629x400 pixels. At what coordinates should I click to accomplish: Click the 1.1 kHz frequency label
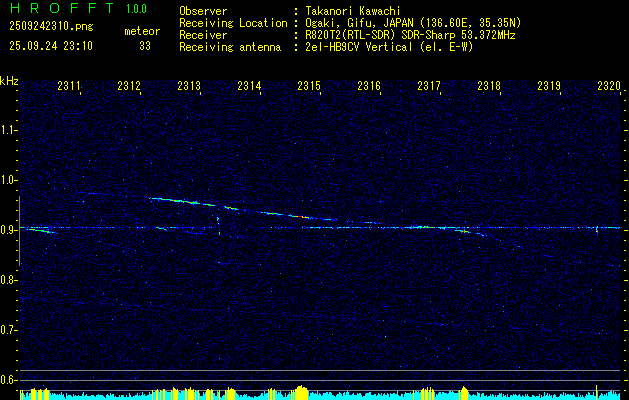9,130
